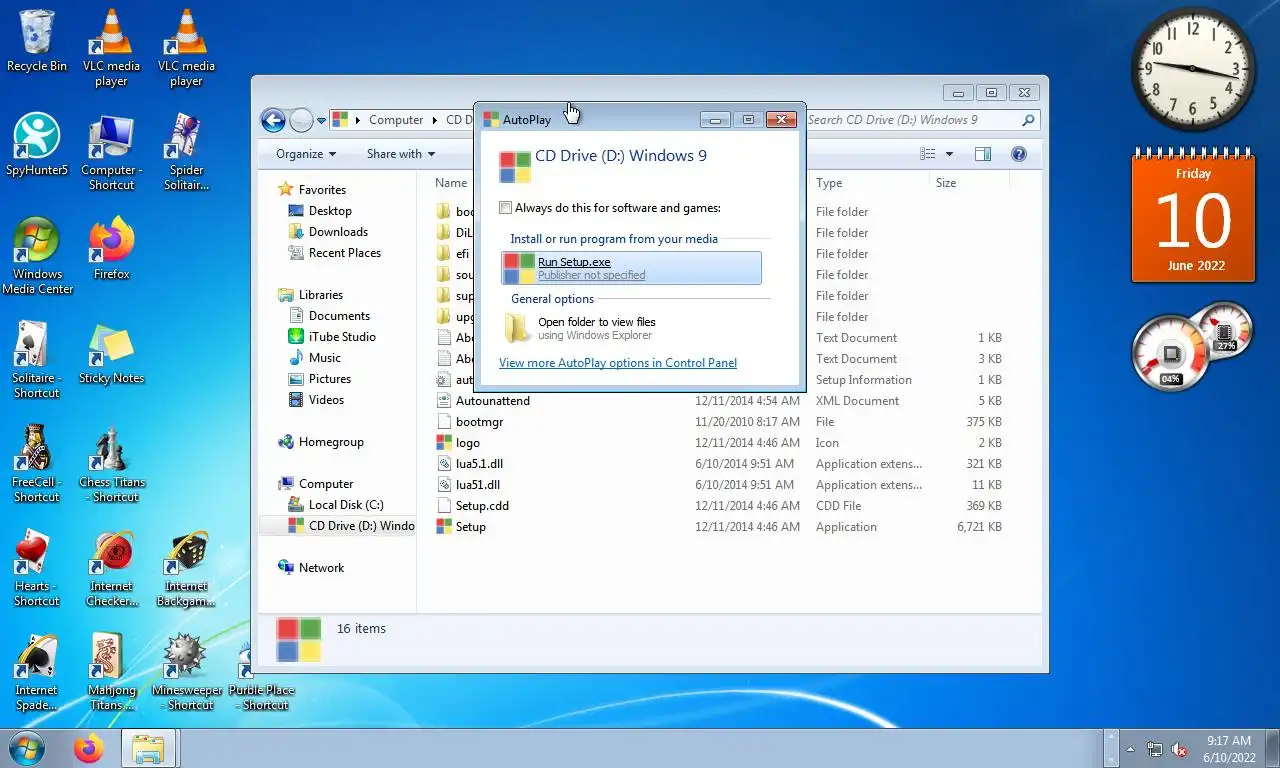The image size is (1280, 768).
Task: Open Videos library in sidebar
Action: [326, 400]
